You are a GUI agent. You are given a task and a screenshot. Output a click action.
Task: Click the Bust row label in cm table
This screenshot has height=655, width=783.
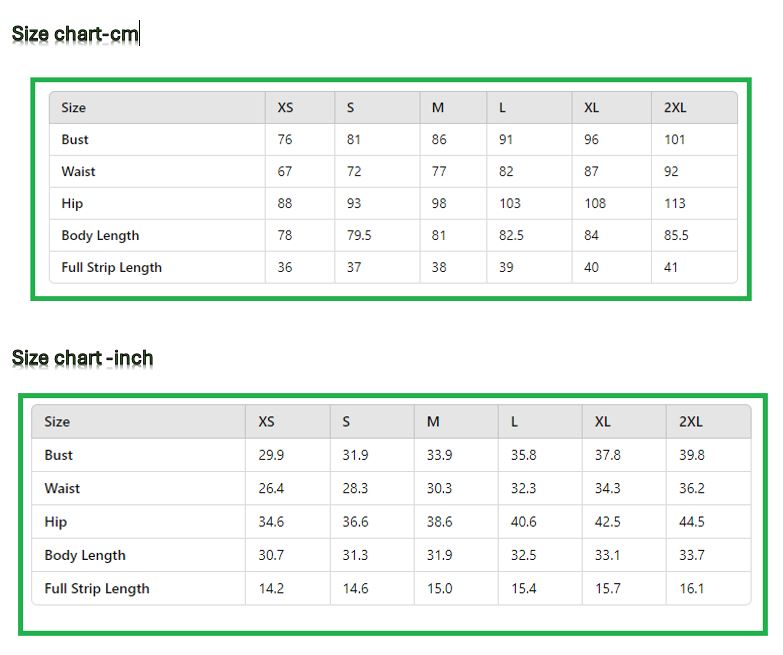coord(75,140)
